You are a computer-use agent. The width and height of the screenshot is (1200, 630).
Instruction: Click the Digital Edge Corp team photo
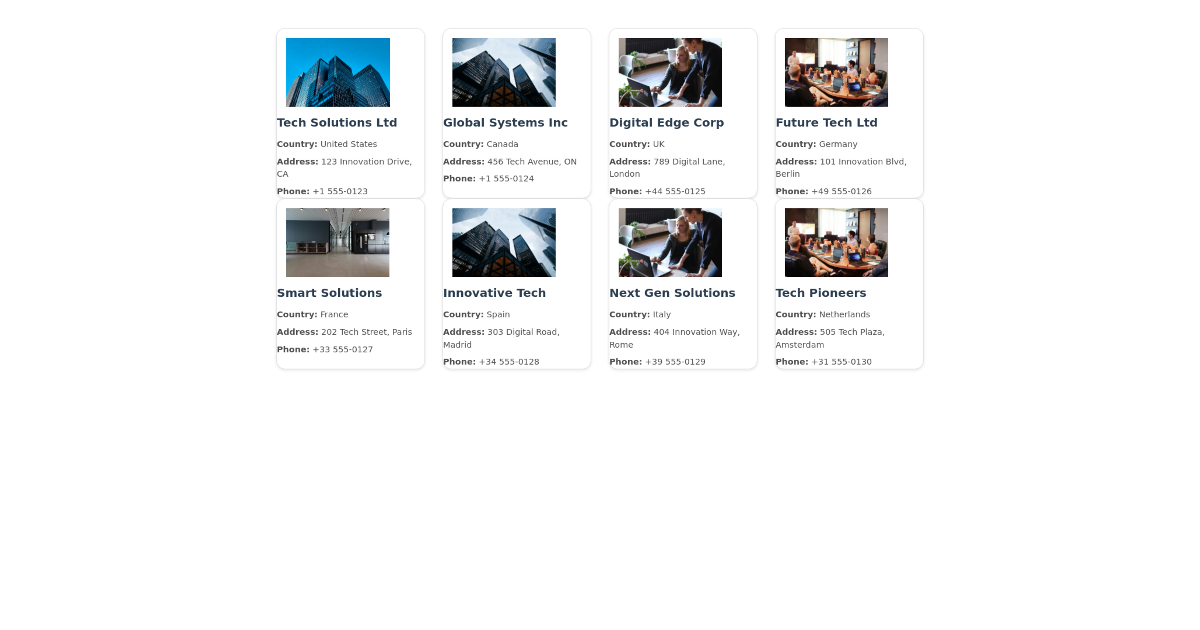tap(669, 72)
